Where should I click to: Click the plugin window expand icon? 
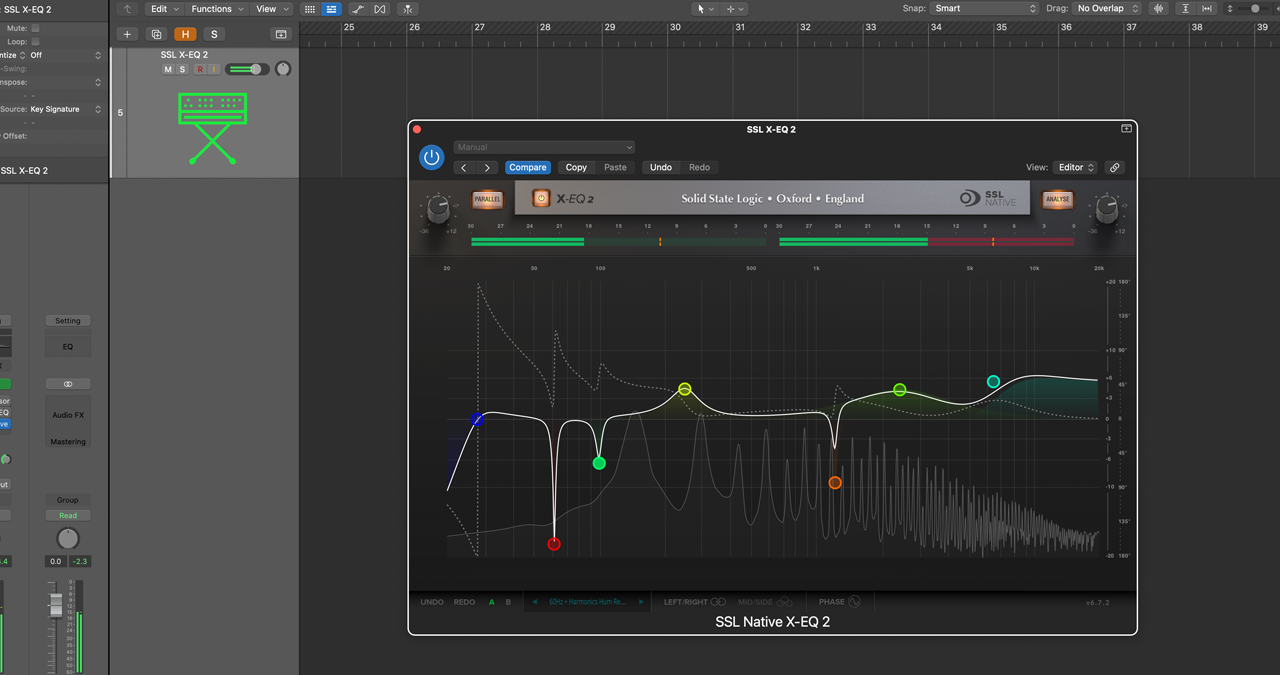(1126, 129)
